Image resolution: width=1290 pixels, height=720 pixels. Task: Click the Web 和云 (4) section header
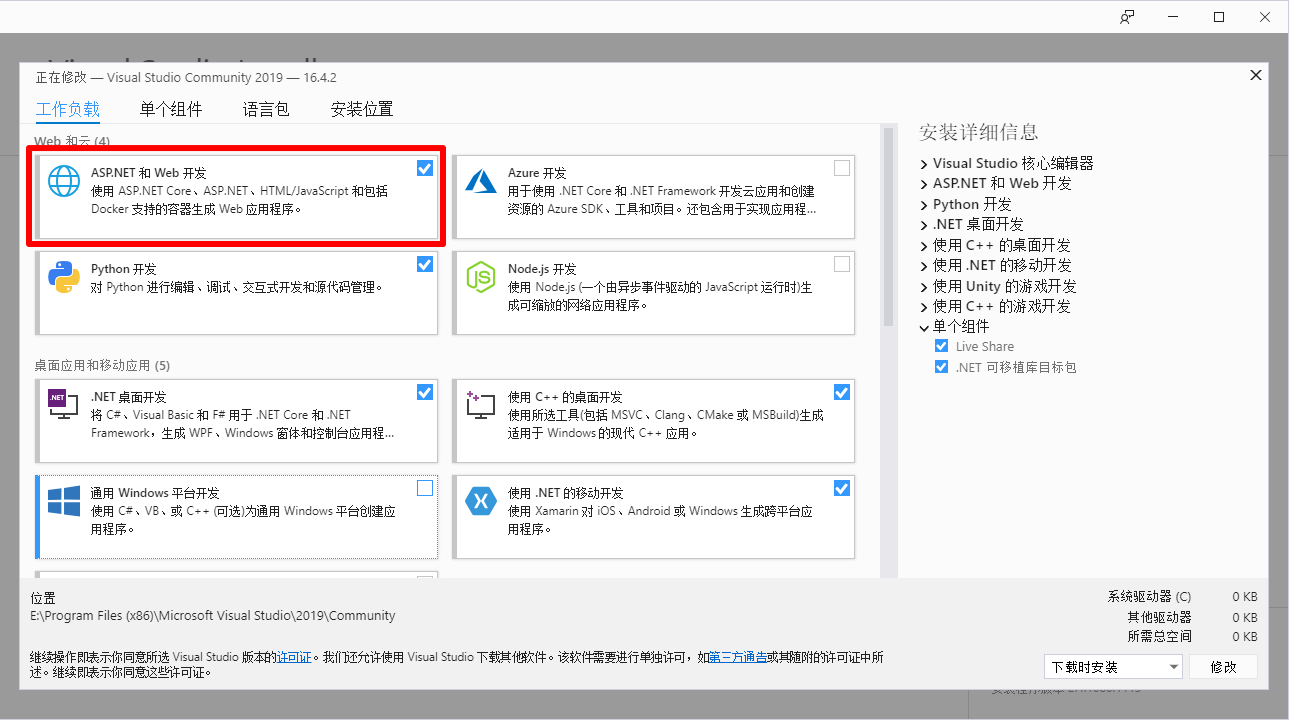click(x=72, y=141)
